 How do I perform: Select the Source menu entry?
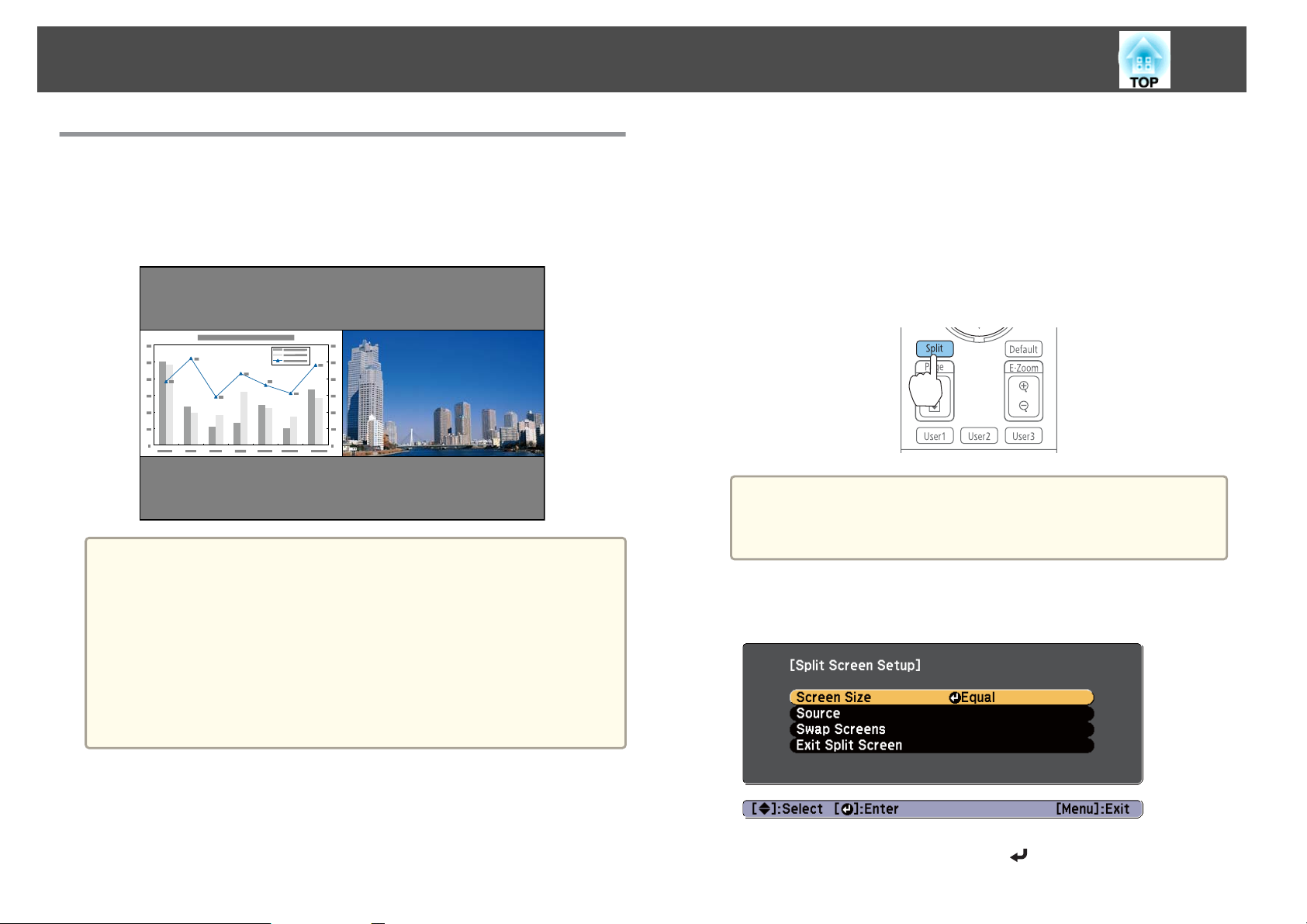941,713
